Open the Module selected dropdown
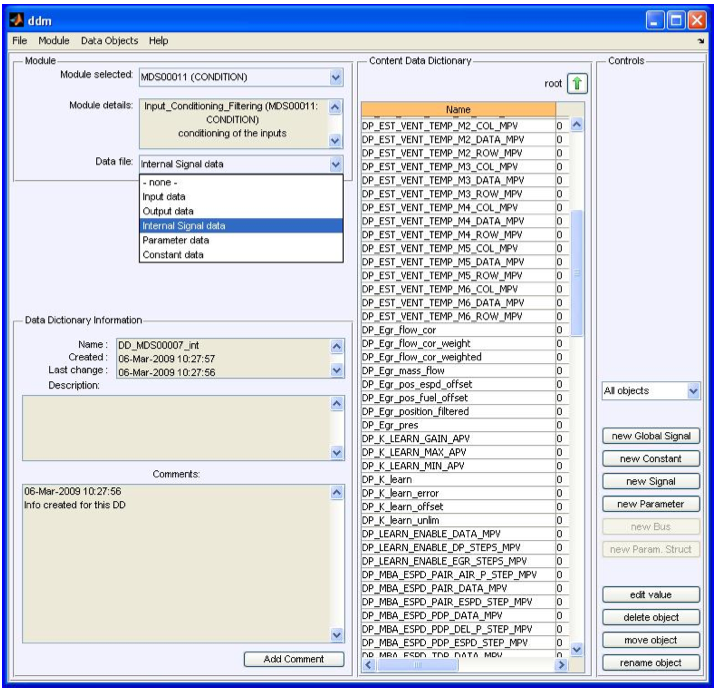 pos(336,77)
